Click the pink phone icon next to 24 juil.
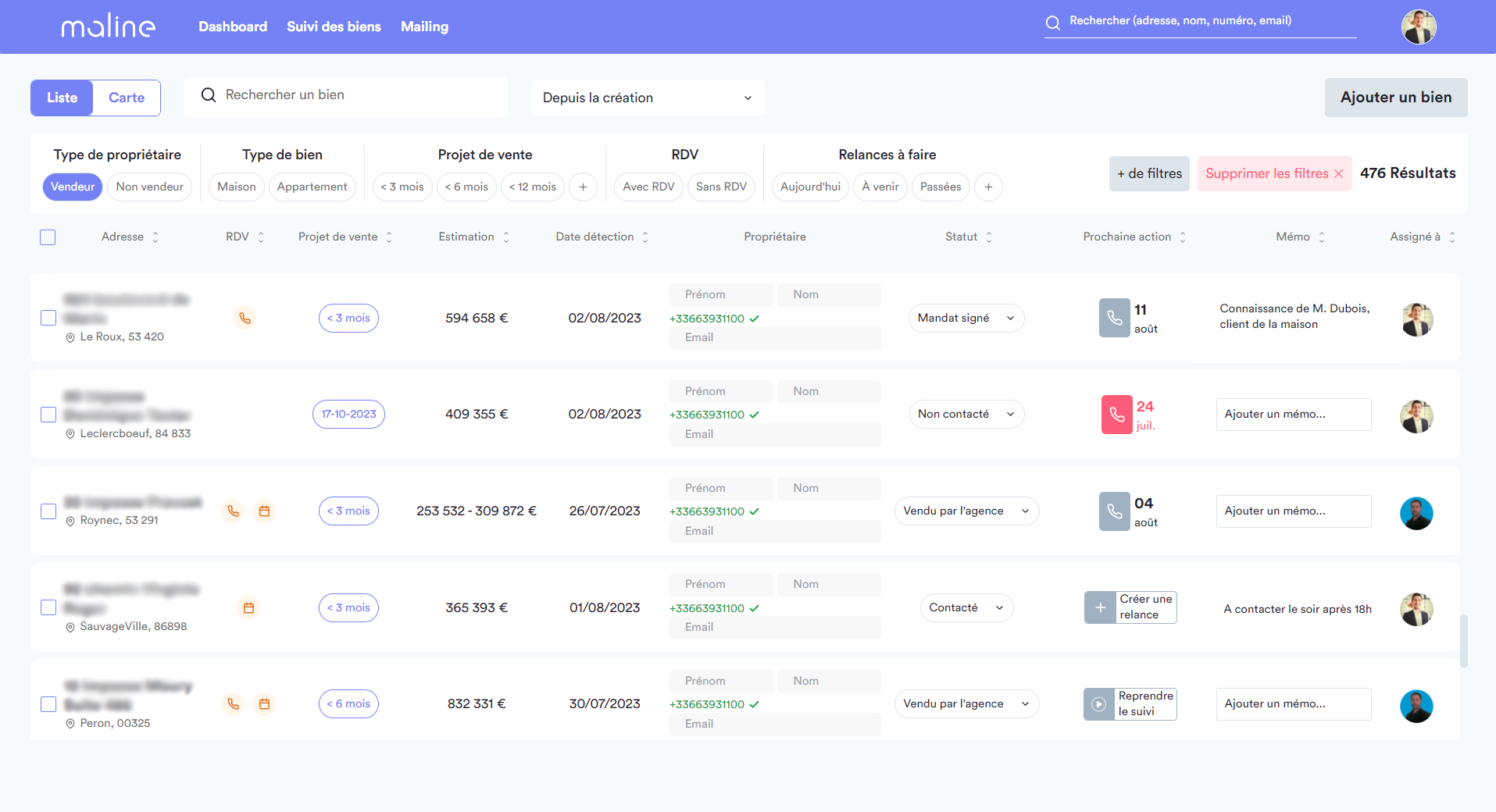Viewport: 1496px width, 812px height. click(1116, 415)
